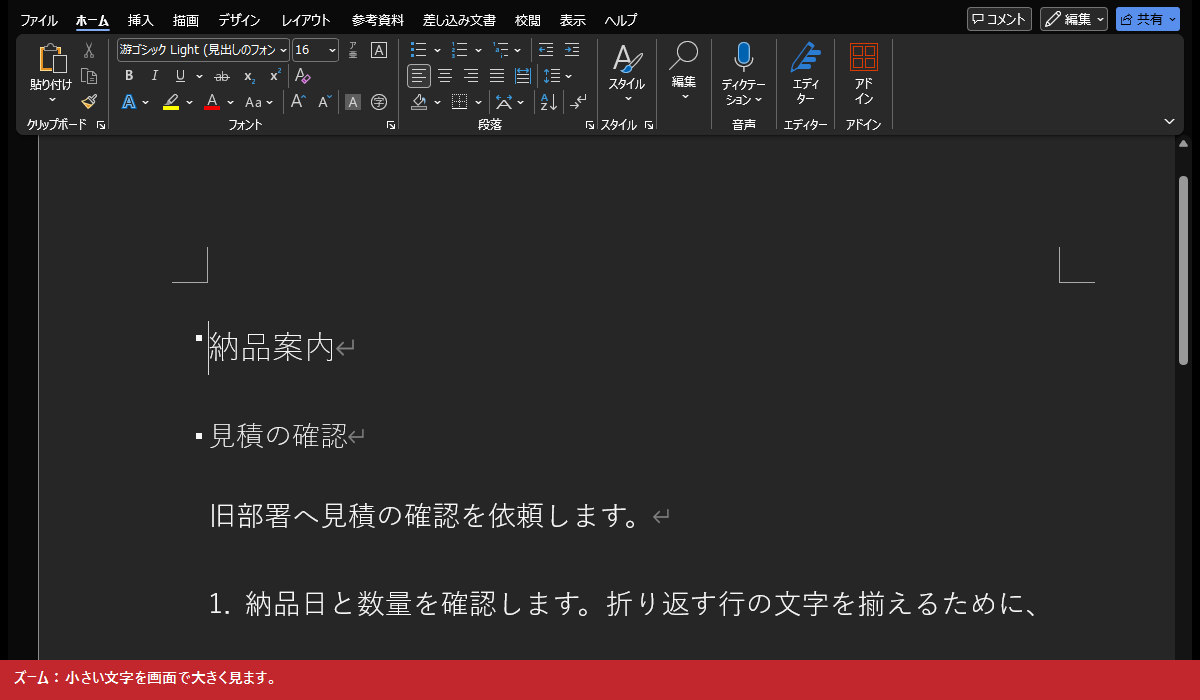Apply the red font color
Image resolution: width=1200 pixels, height=700 pixels.
[212, 101]
